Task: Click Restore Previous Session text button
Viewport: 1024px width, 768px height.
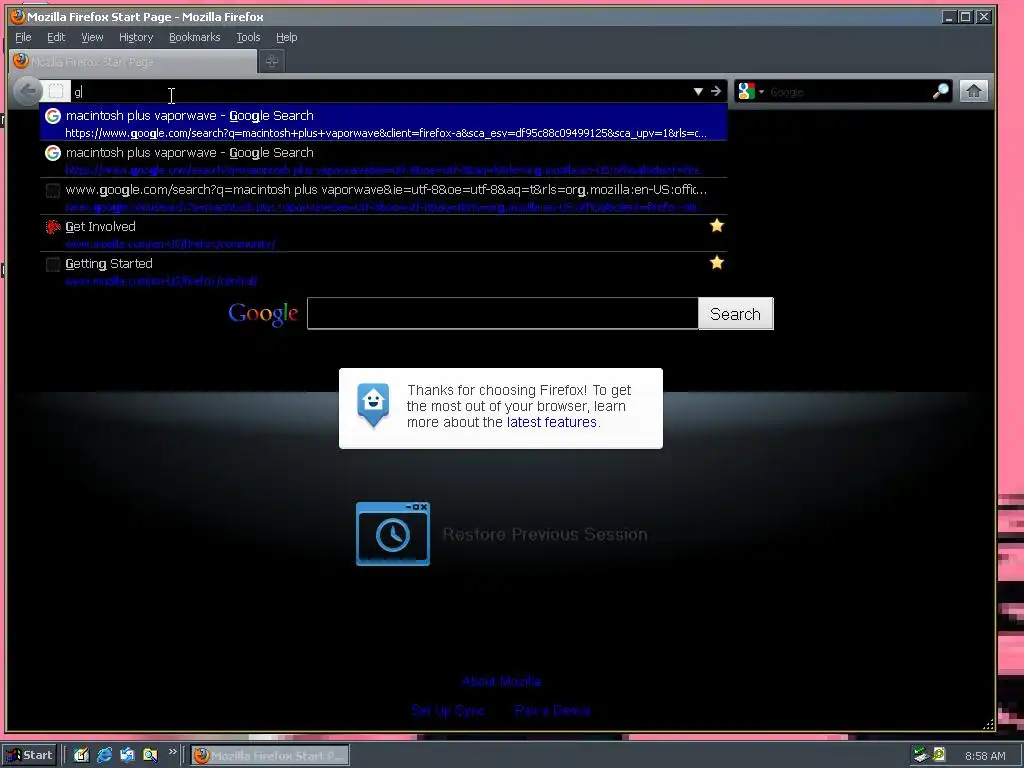Action: [x=545, y=534]
